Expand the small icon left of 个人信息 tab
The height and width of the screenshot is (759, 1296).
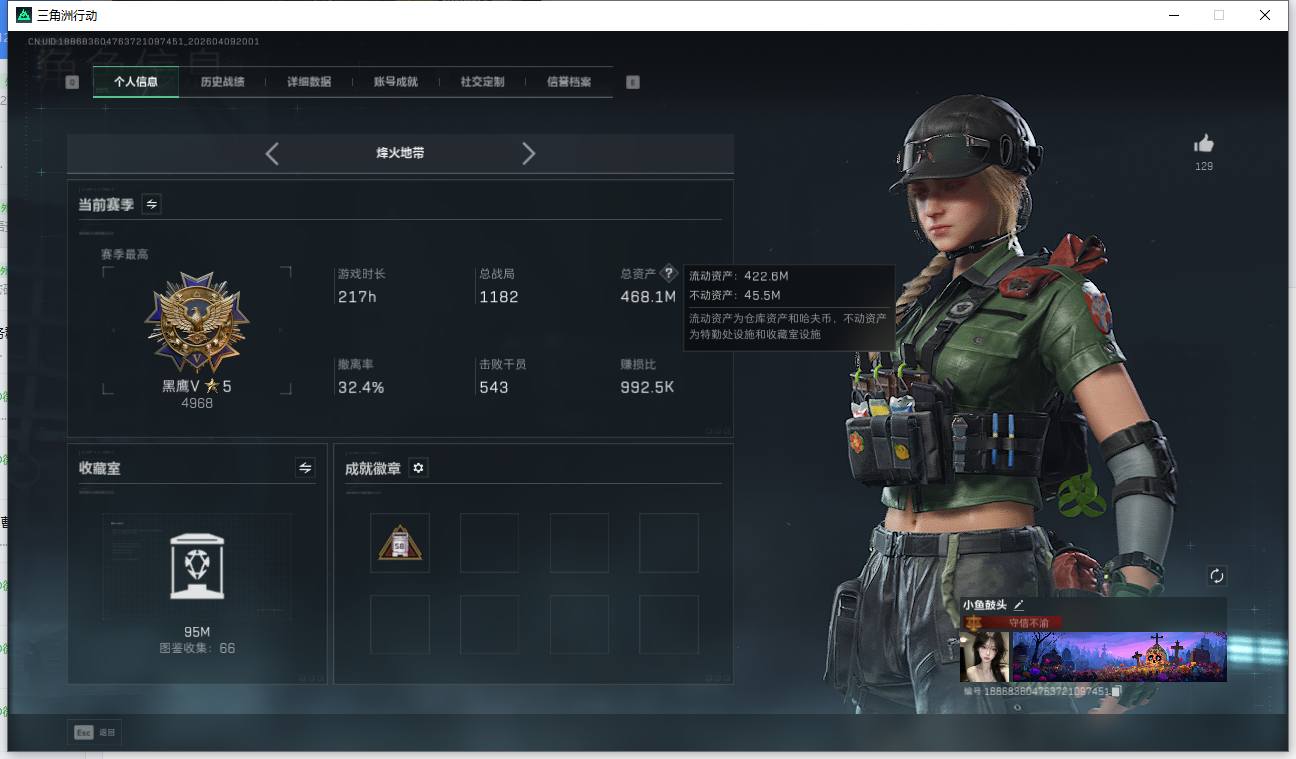[x=71, y=81]
